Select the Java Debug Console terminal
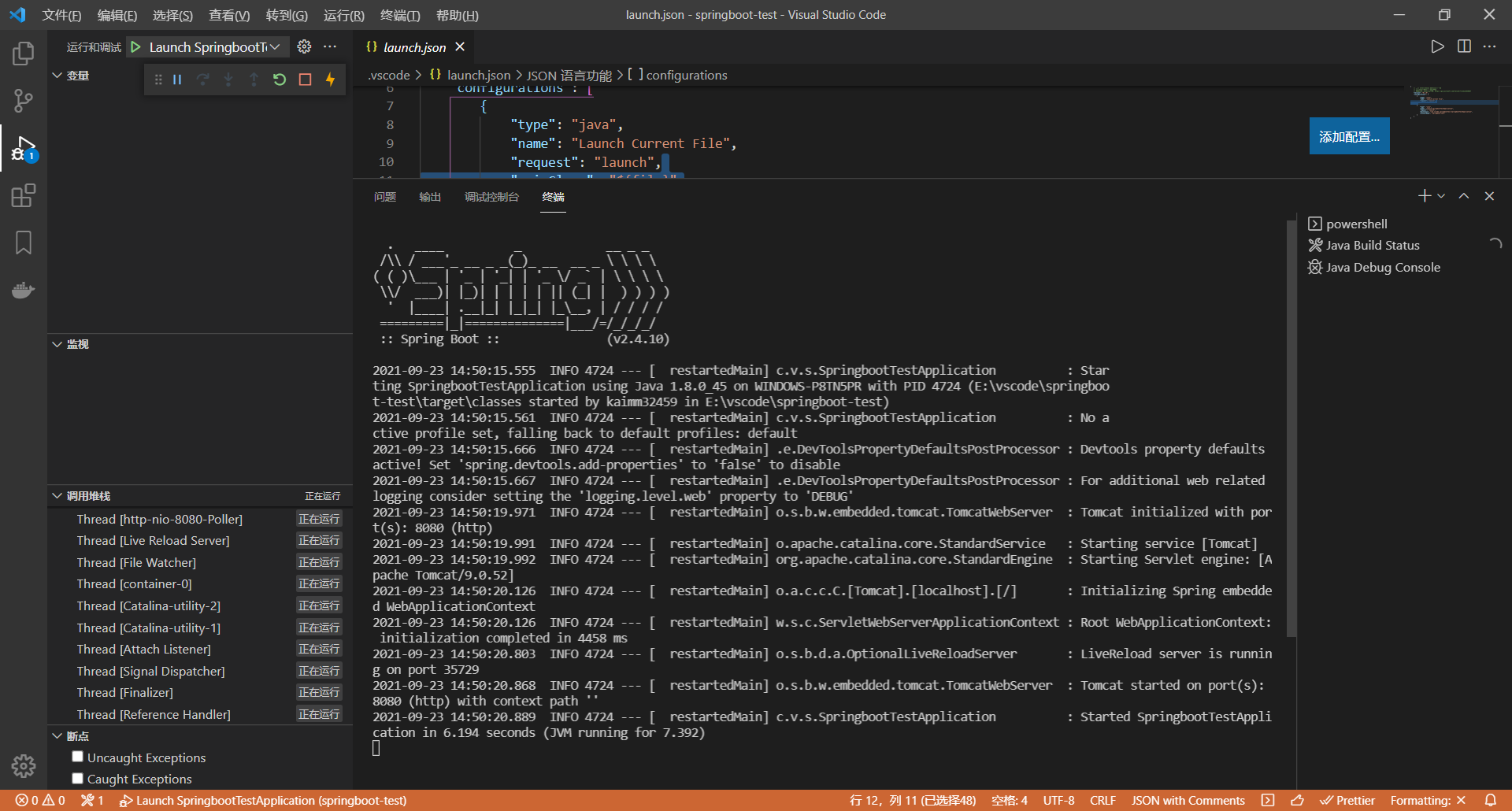This screenshot has width=1512, height=811. 1382,268
